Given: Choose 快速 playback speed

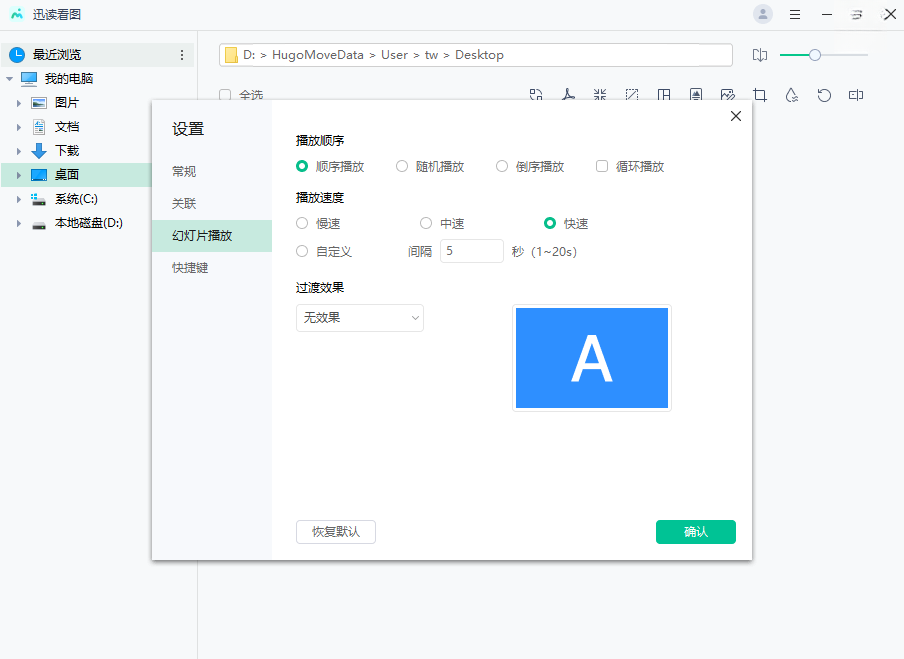Looking at the screenshot, I should [x=550, y=223].
